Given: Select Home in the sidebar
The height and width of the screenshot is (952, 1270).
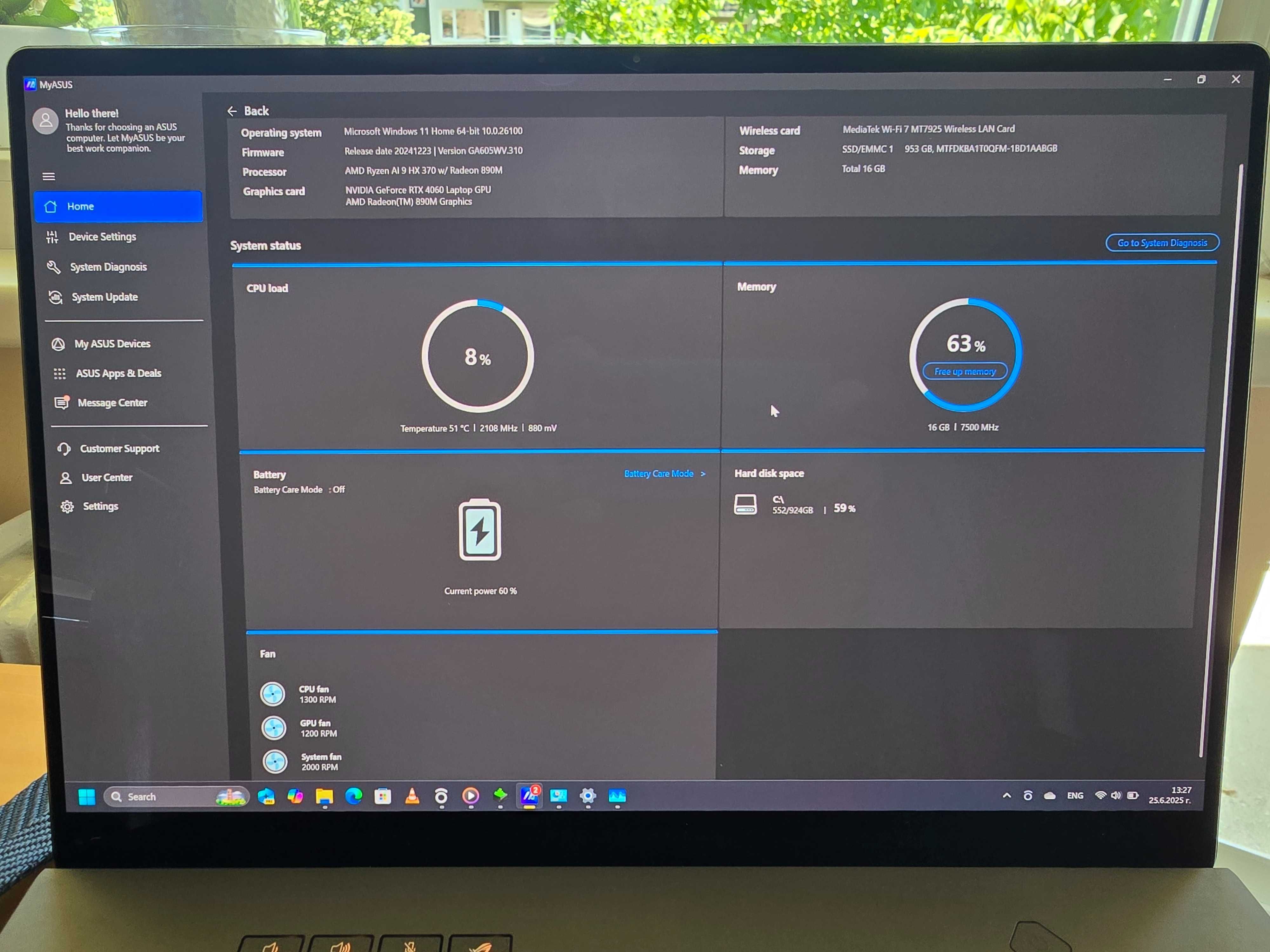Looking at the screenshot, I should click(118, 207).
